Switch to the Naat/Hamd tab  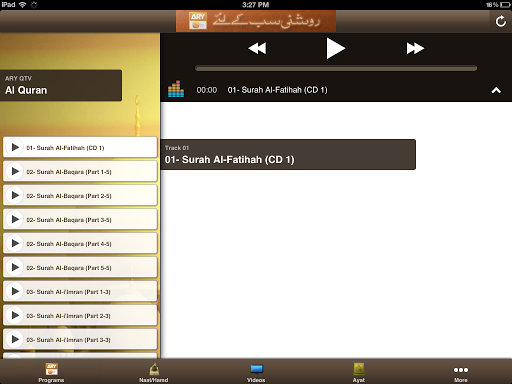click(x=154, y=373)
